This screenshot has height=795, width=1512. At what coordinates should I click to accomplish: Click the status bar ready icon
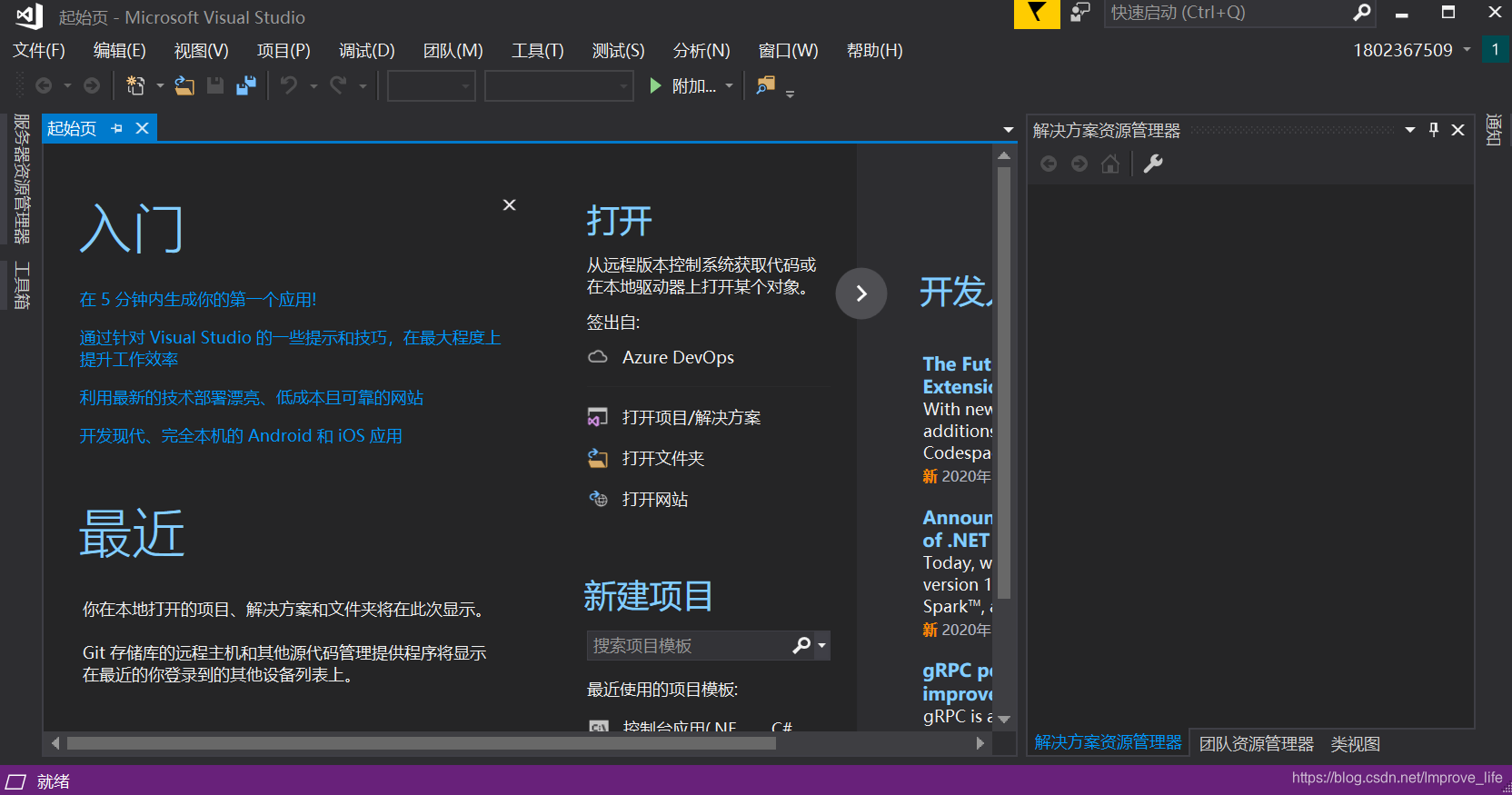coord(16,781)
